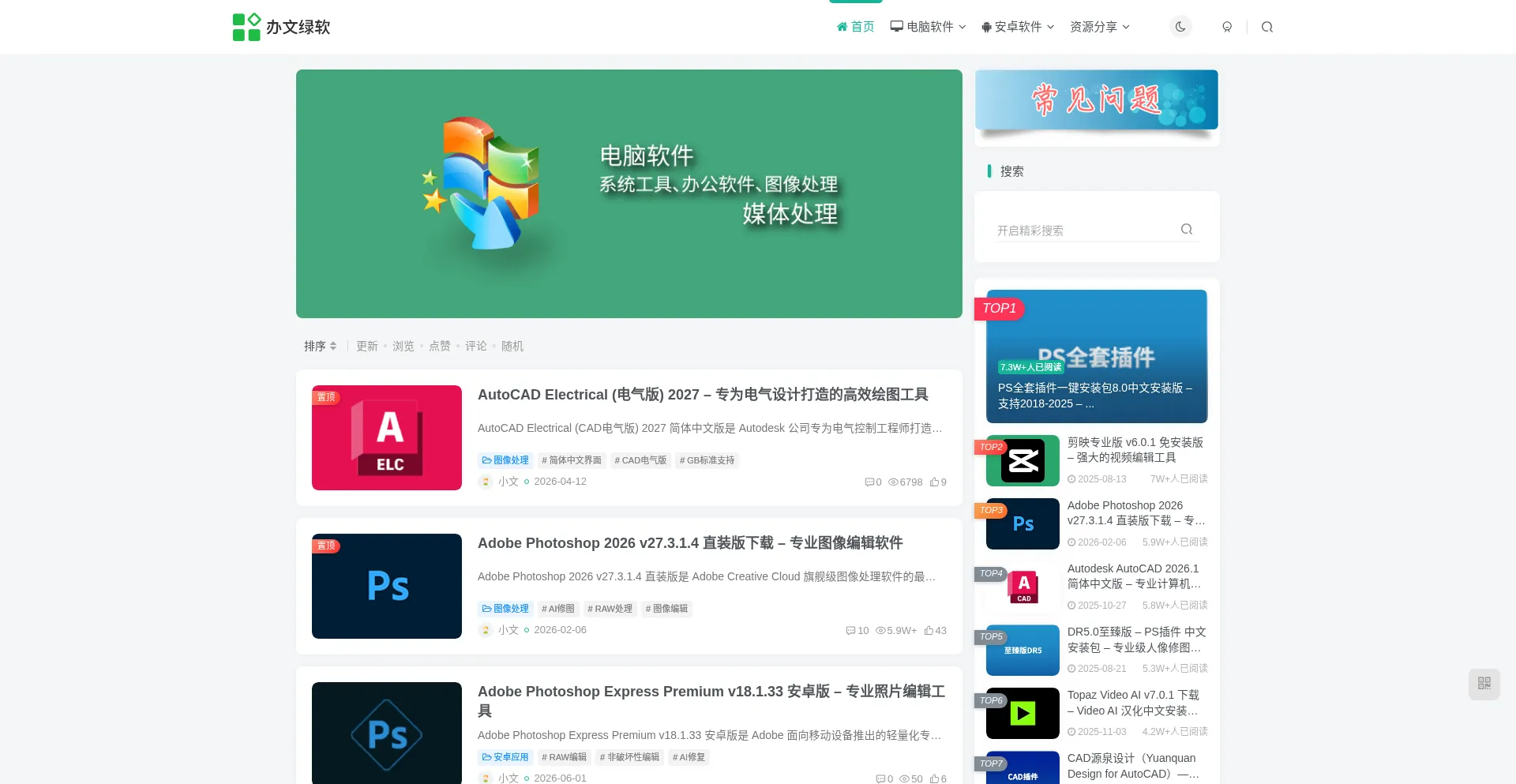Sort posts in 随机 order
The width and height of the screenshot is (1516, 784).
click(512, 346)
